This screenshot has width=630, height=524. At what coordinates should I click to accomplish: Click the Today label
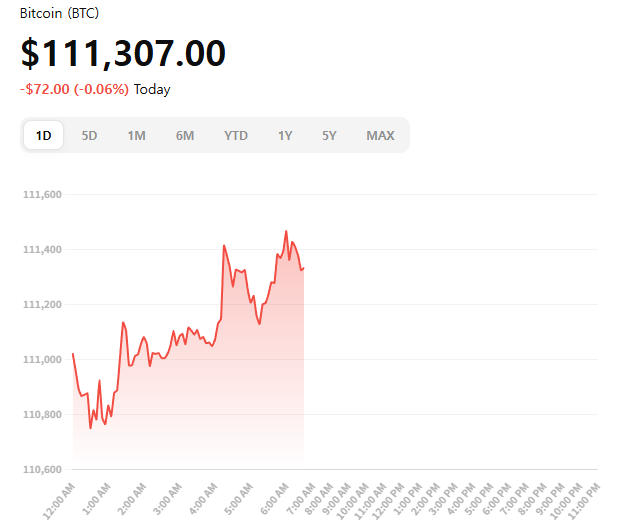coord(152,89)
